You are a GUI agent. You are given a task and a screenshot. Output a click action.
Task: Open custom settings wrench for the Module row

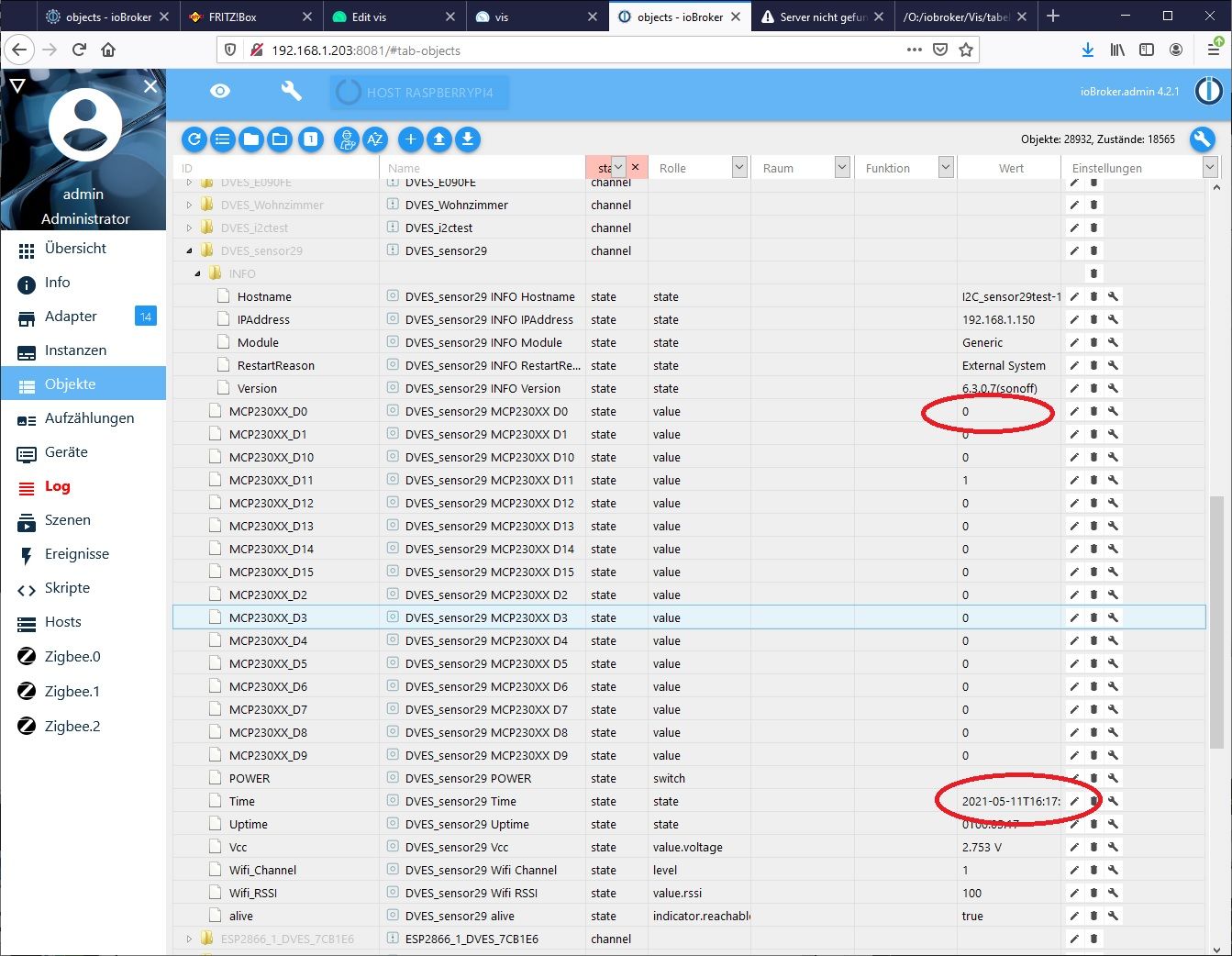1113,342
